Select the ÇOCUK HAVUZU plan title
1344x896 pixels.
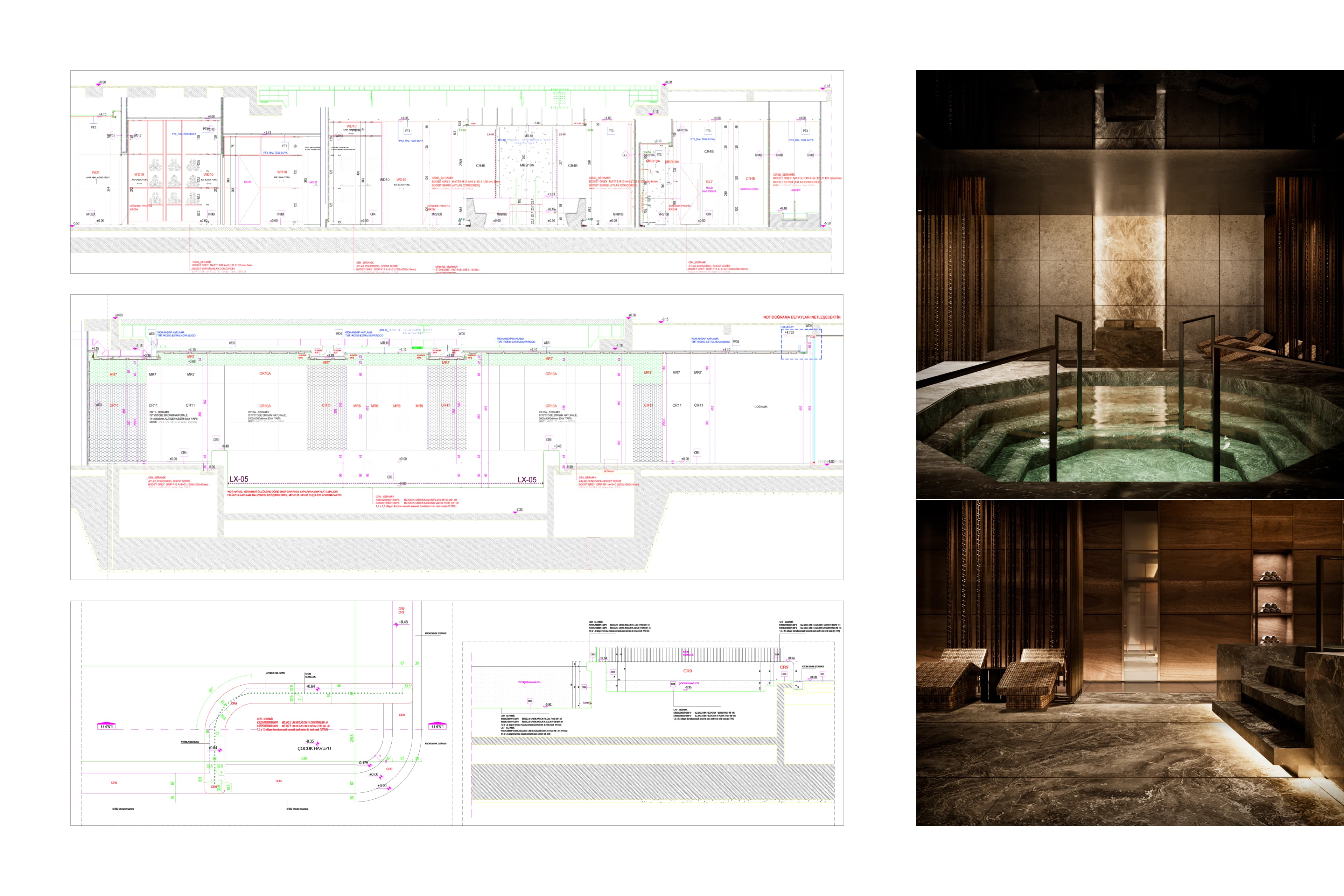(x=315, y=749)
